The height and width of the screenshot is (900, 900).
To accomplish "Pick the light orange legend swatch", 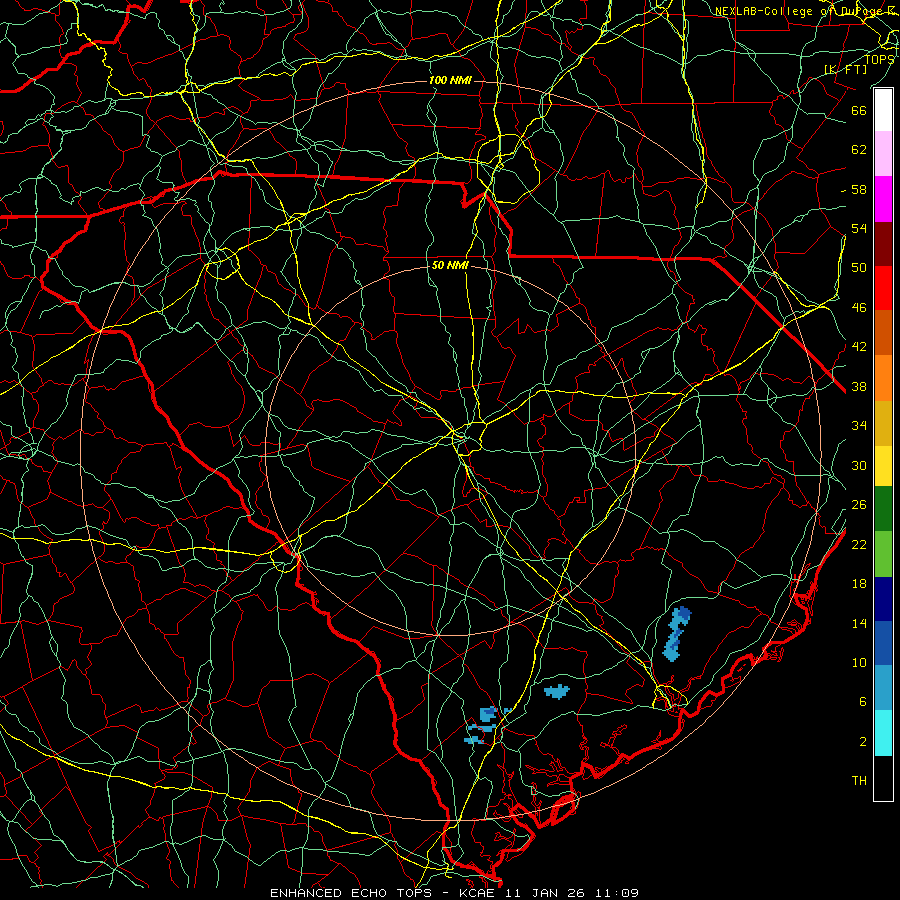I will [x=883, y=378].
